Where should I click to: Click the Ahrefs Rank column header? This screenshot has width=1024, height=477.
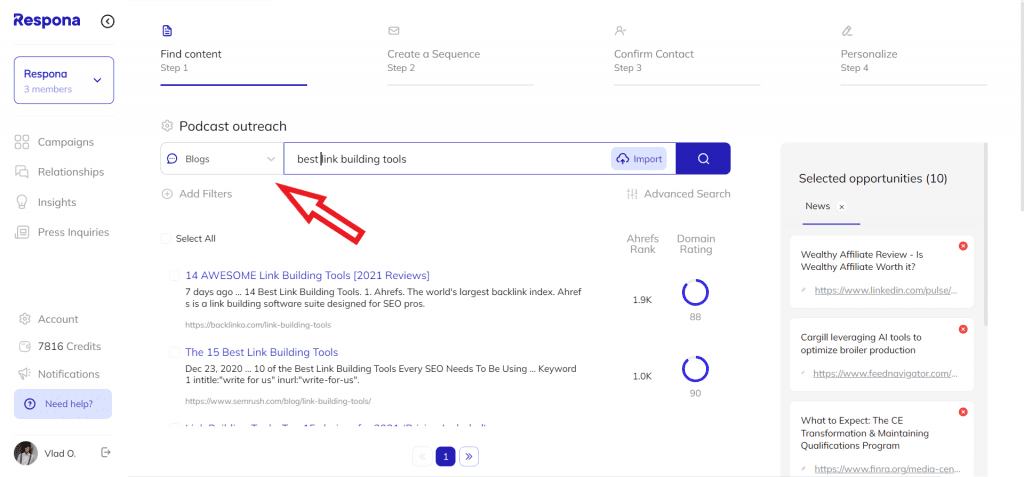(x=643, y=244)
